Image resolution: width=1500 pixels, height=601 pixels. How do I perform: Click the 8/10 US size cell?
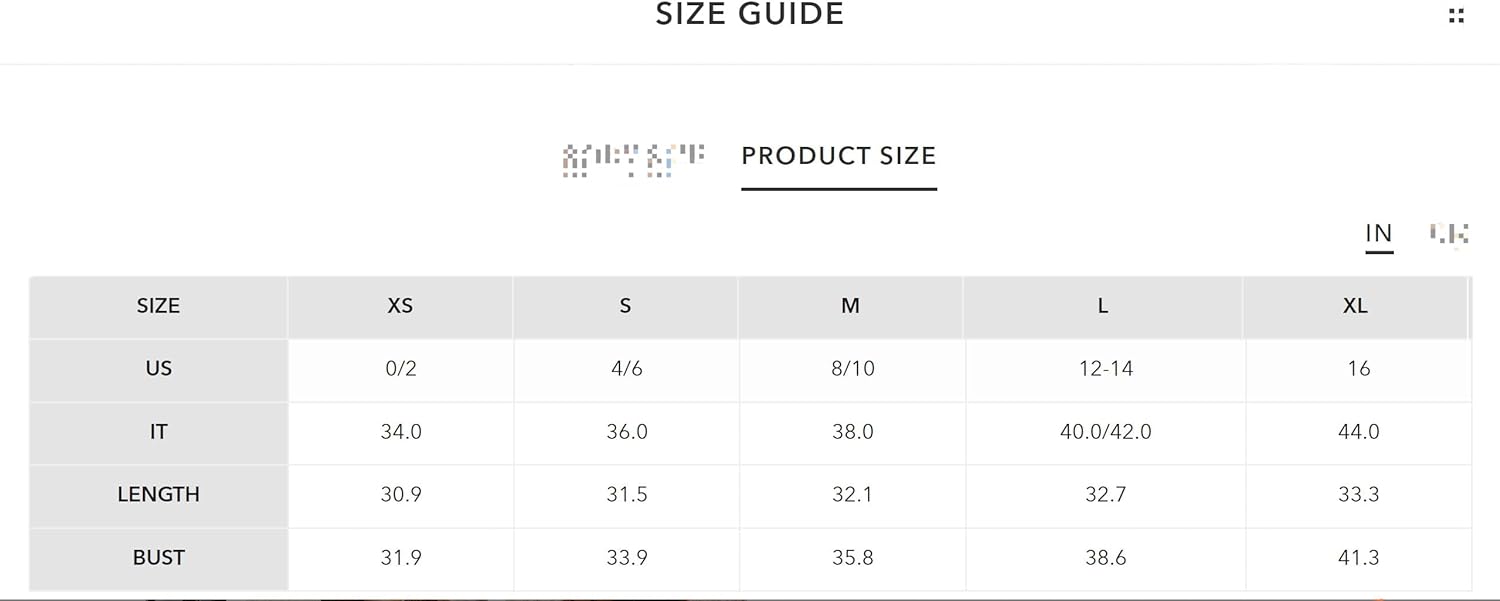point(853,370)
